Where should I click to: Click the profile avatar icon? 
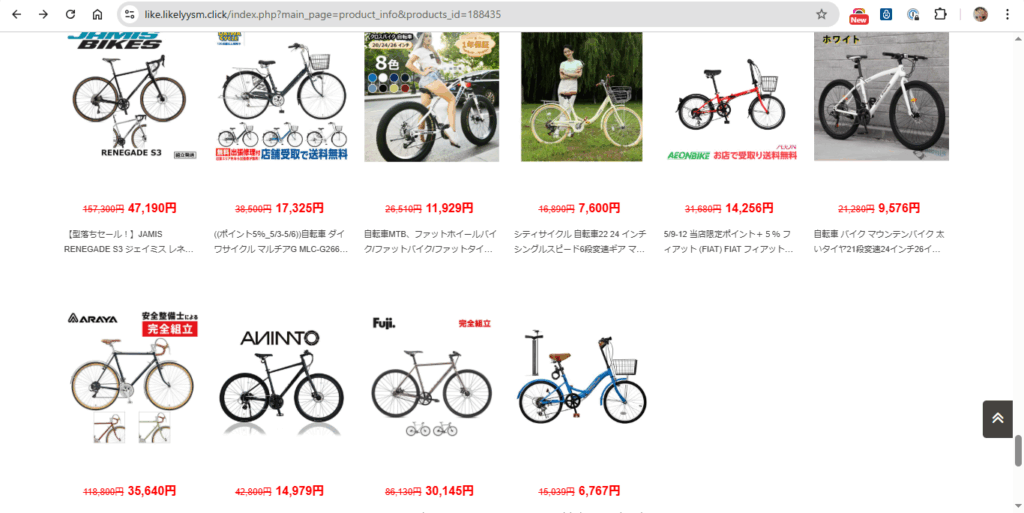pyautogui.click(x=980, y=14)
